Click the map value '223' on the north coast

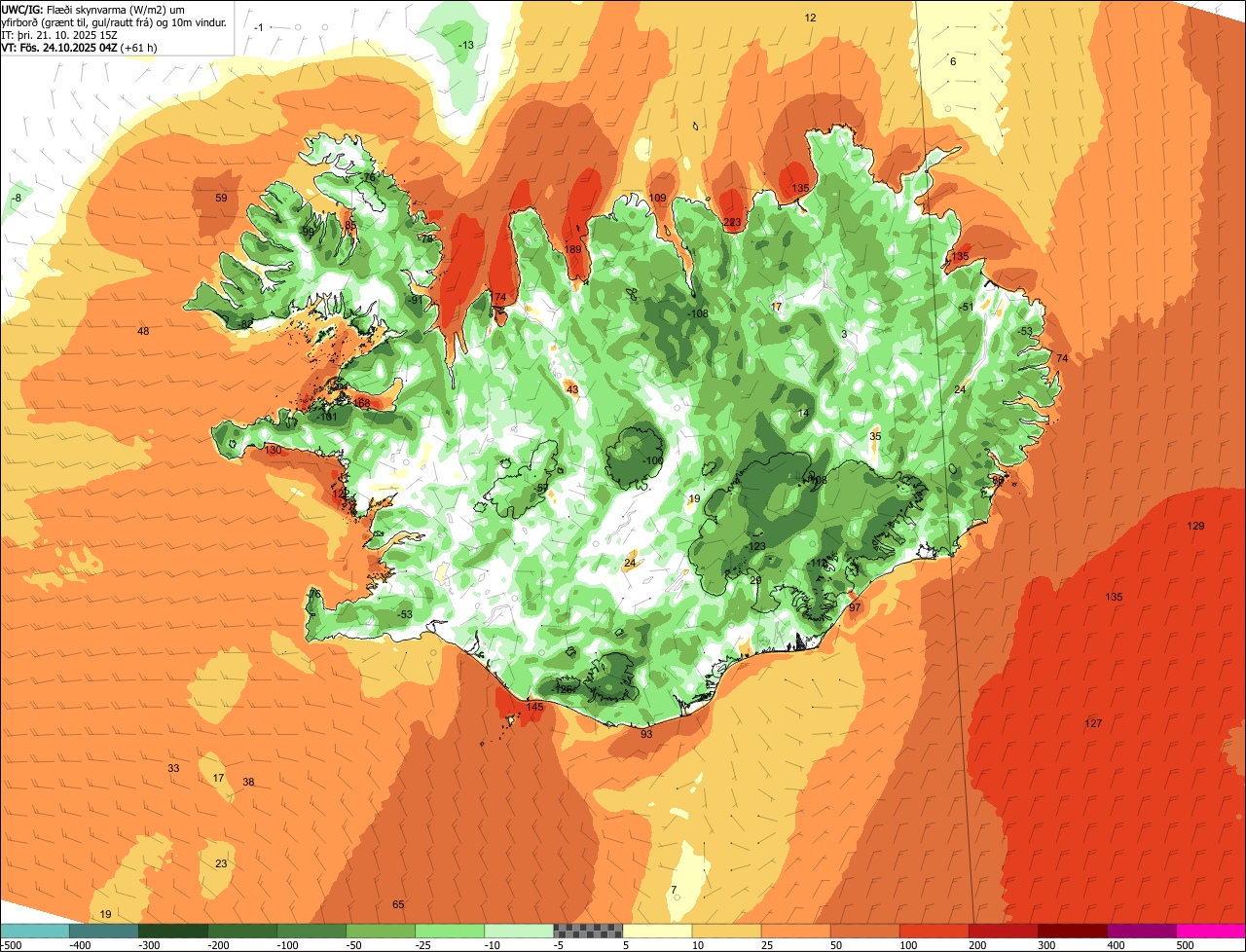pos(732,223)
